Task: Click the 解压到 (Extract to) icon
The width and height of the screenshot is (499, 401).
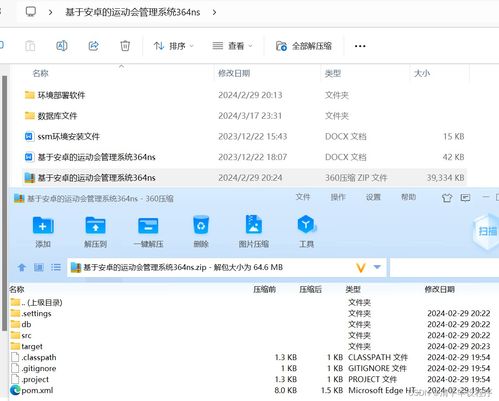Action: point(96,226)
